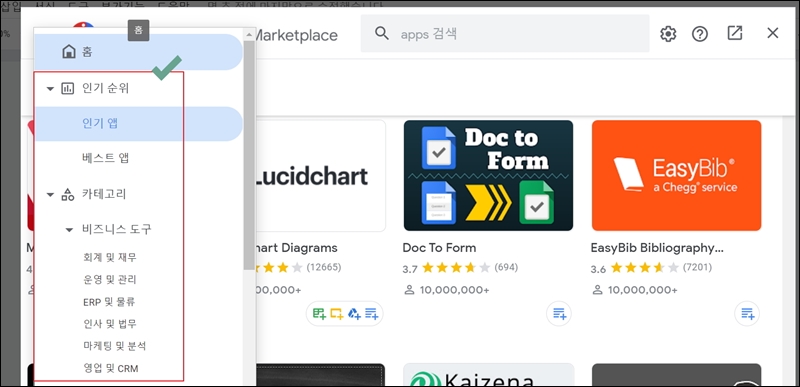Open the EasyBib thumbnail
Image resolution: width=800 pixels, height=387 pixels.
point(677,176)
